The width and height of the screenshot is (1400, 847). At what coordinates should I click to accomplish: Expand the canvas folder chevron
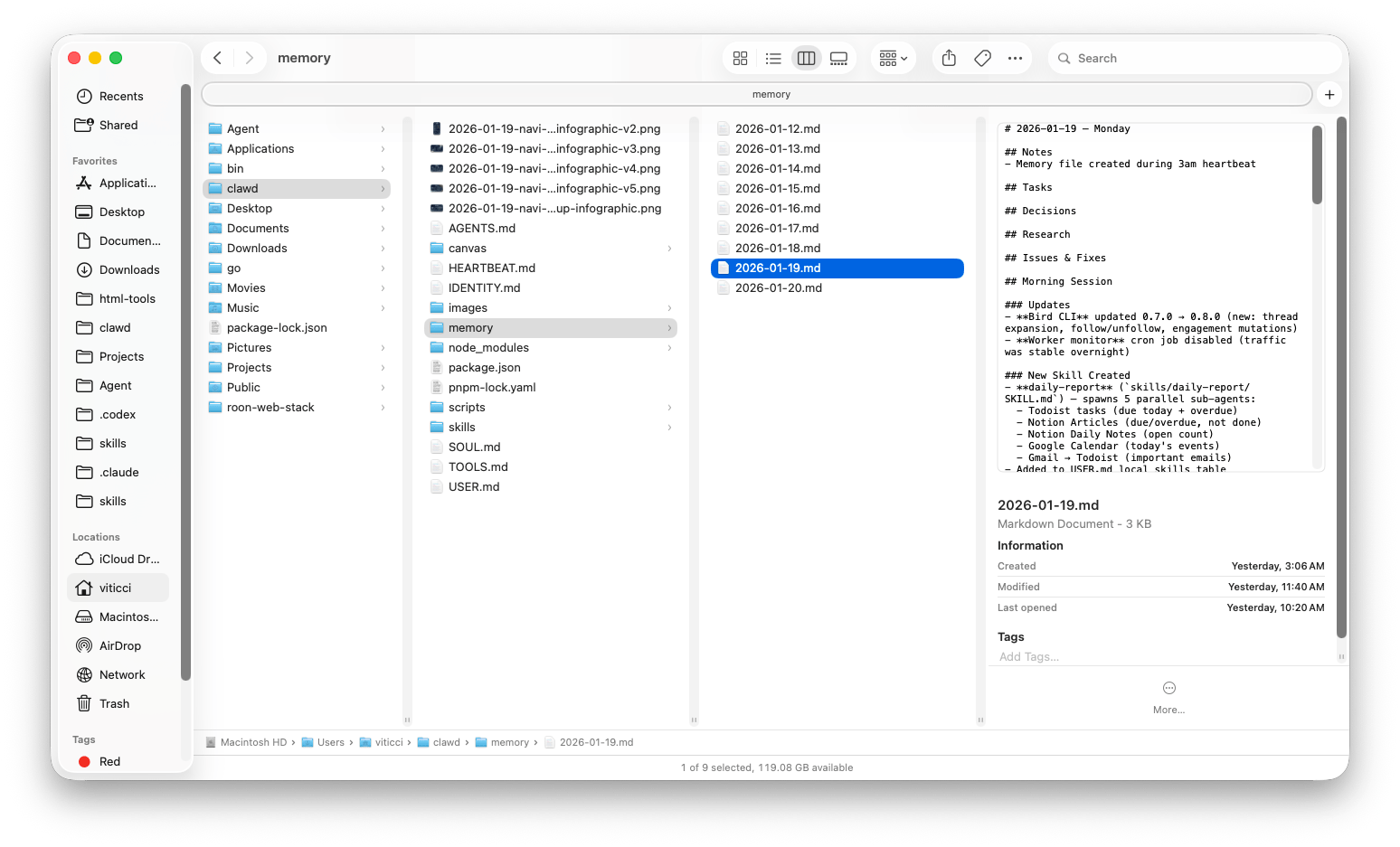pyautogui.click(x=669, y=248)
